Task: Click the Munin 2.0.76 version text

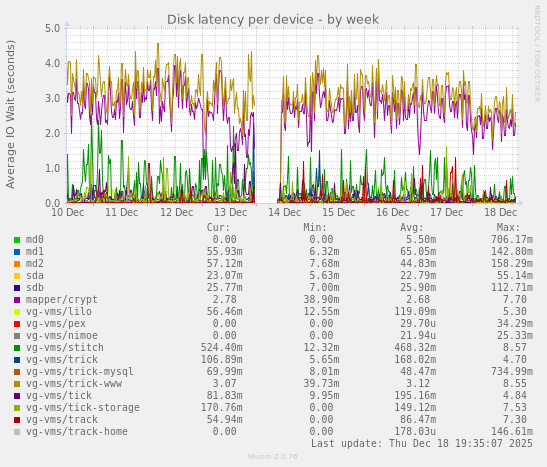Action: click(x=273, y=457)
